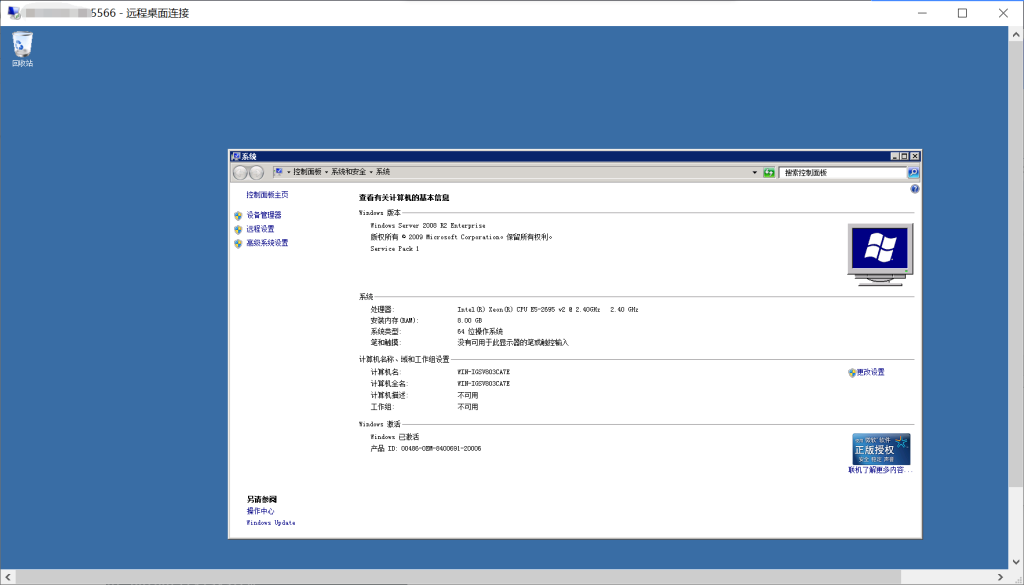Viewport: 1024px width, 585px height.
Task: Click the forward navigation arrow button
Action: click(x=257, y=172)
